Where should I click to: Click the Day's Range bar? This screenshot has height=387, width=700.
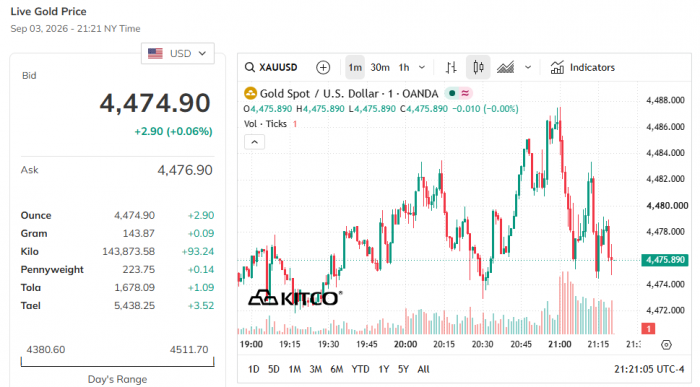click(117, 362)
